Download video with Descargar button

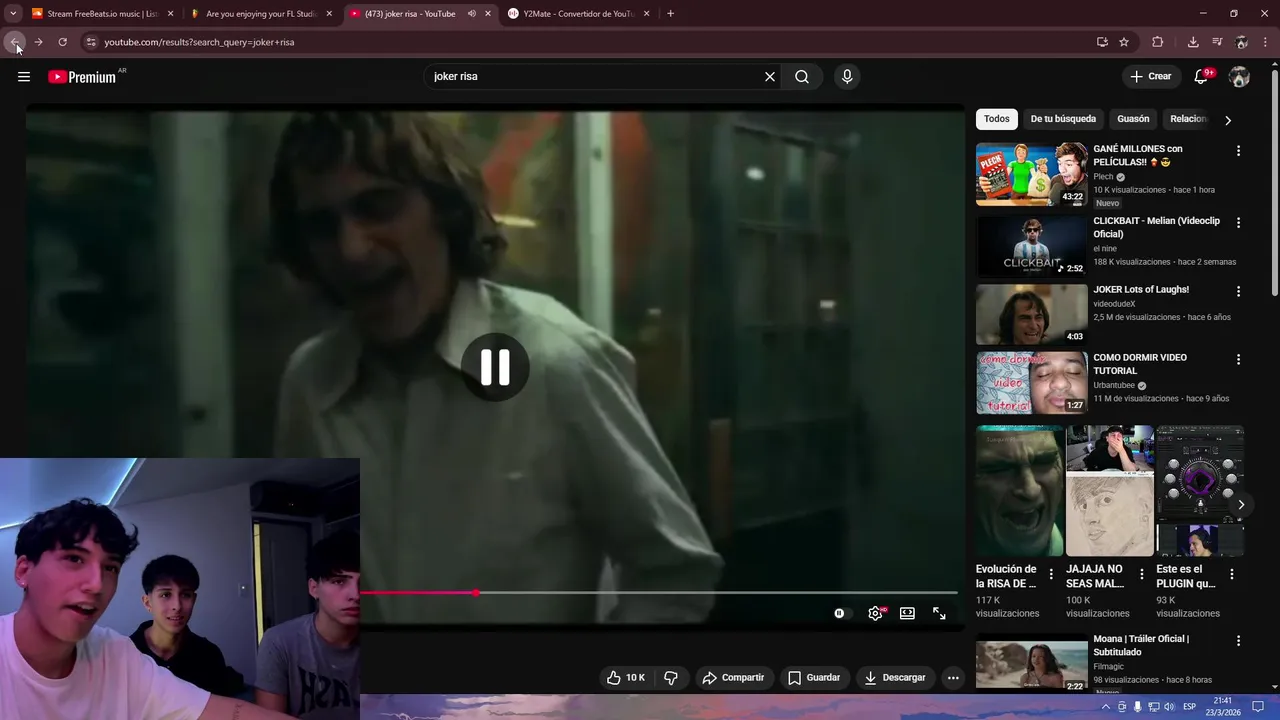(895, 678)
